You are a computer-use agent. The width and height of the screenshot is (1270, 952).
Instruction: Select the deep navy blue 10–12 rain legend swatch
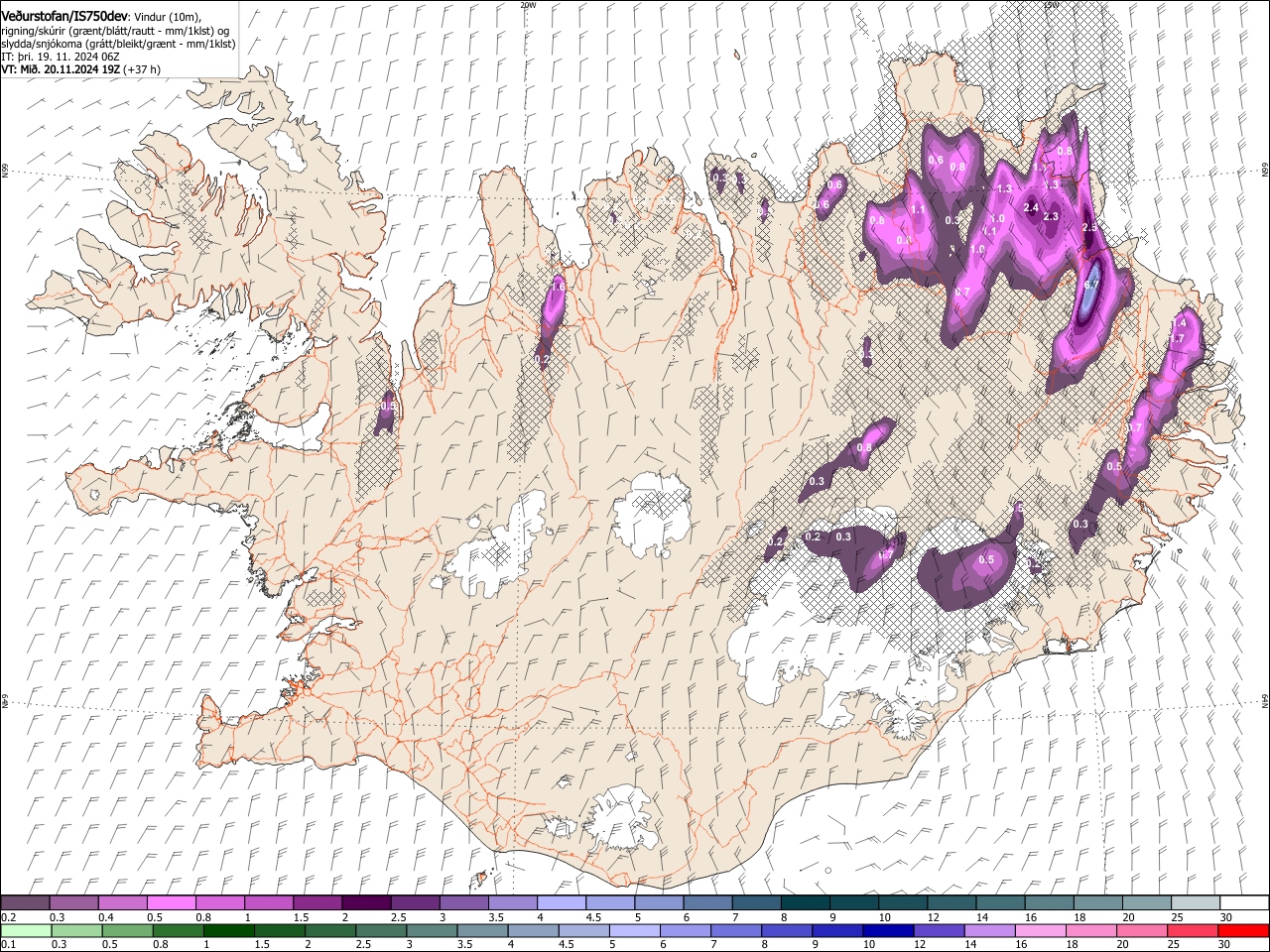(888, 930)
